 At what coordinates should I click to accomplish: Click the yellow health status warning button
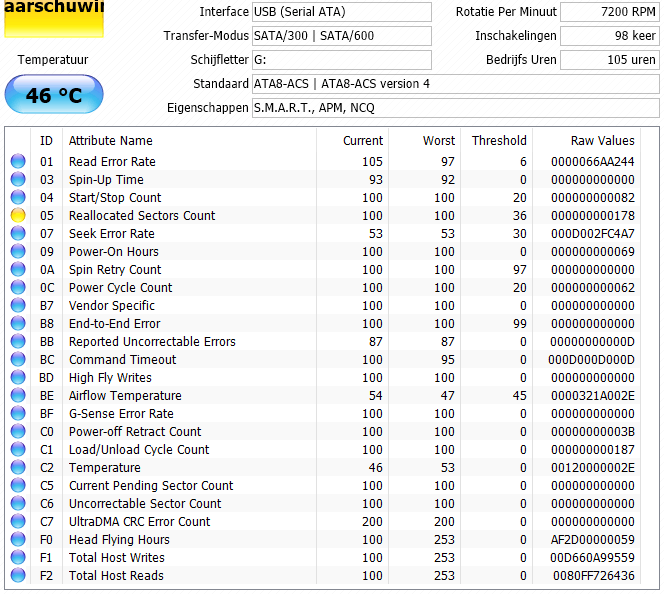pyautogui.click(x=54, y=19)
